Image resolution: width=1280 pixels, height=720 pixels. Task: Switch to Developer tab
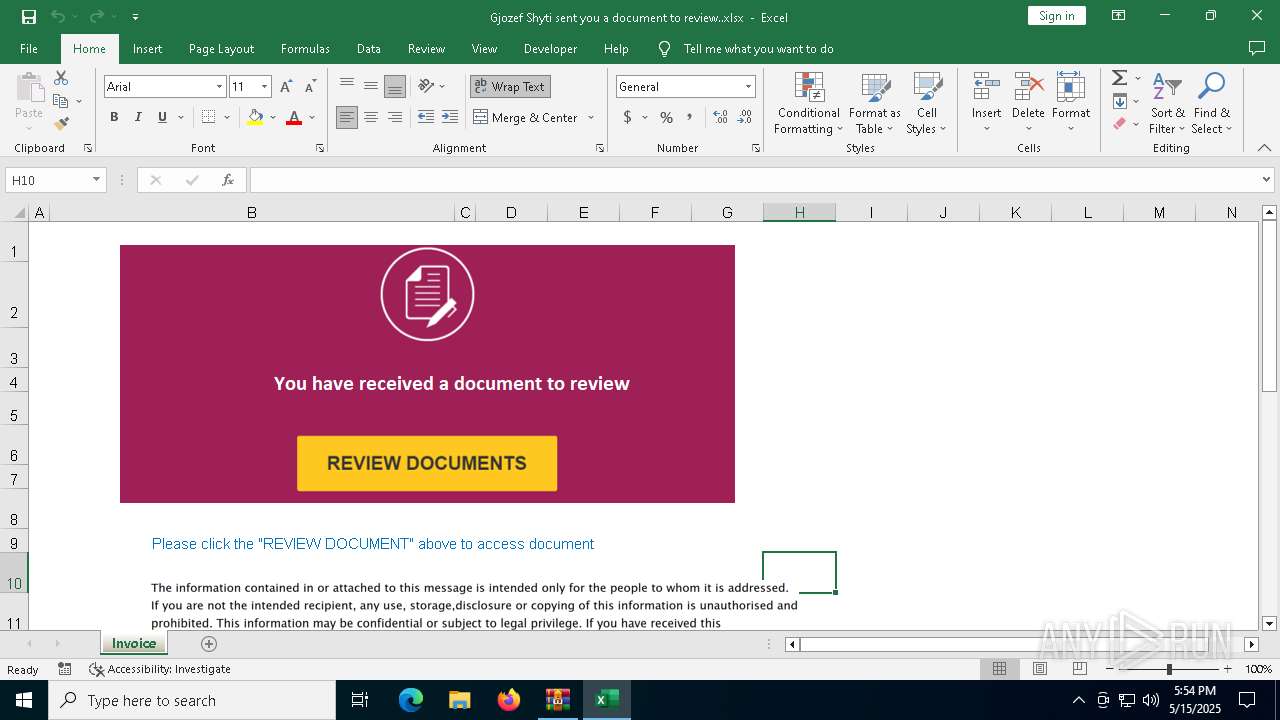click(550, 49)
